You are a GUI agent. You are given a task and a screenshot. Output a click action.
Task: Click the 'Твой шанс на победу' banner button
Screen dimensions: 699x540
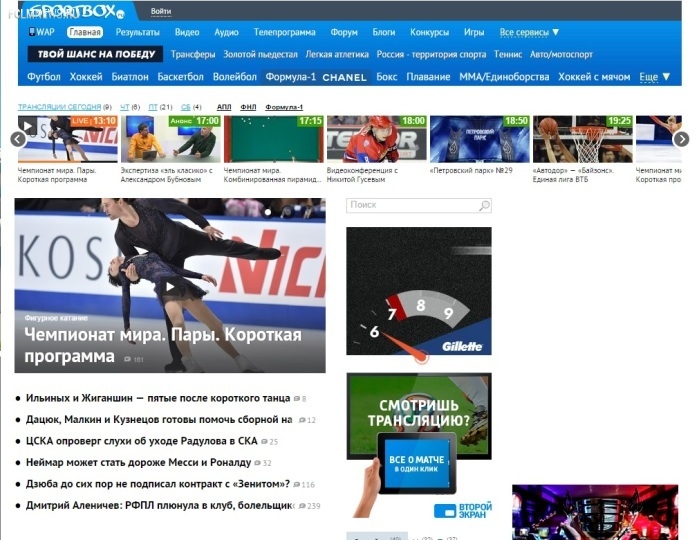95,54
